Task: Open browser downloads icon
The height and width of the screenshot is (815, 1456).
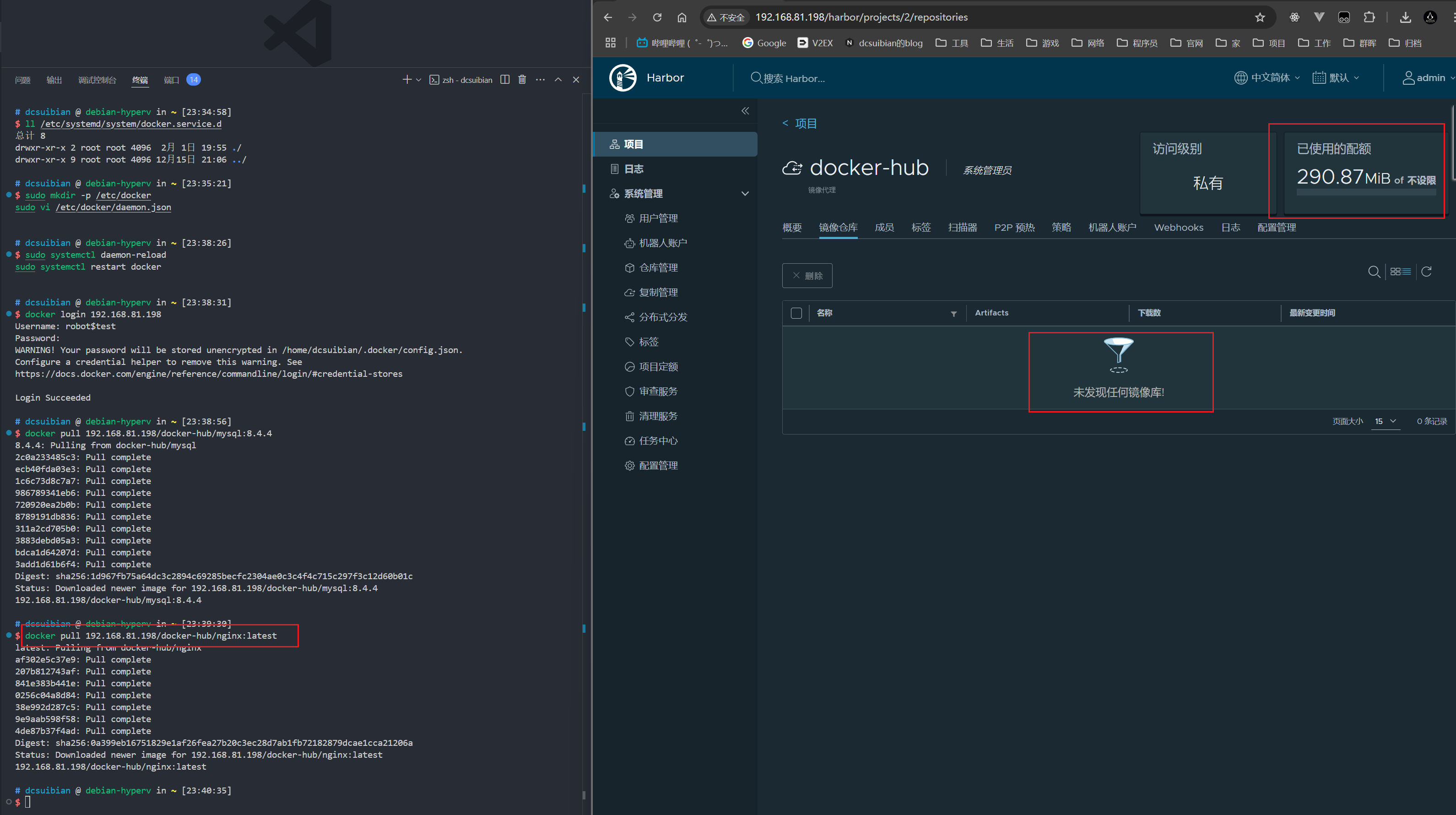Action: coord(1405,17)
